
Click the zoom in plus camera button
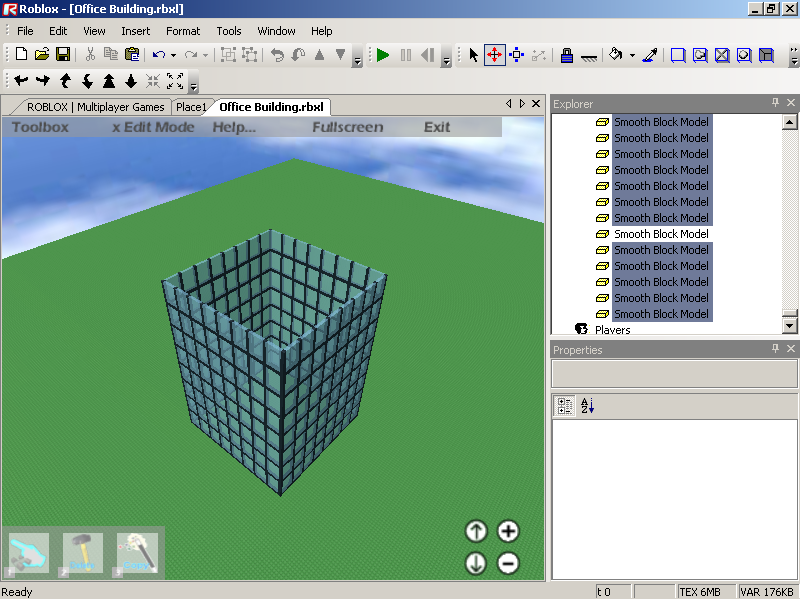click(x=508, y=531)
